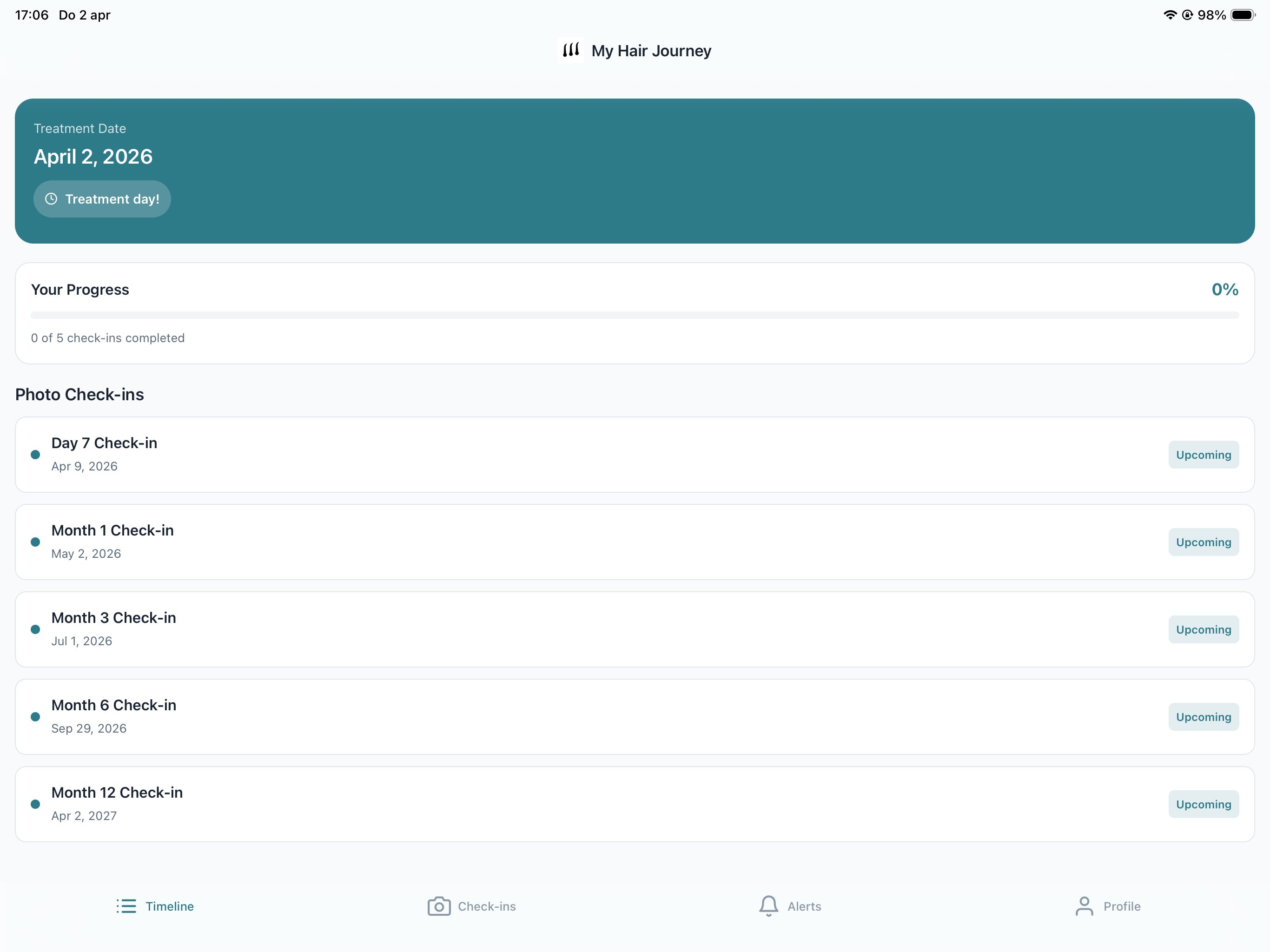Click the orientation lock status icon
Screen dimensions: 1270x952
(x=1187, y=15)
